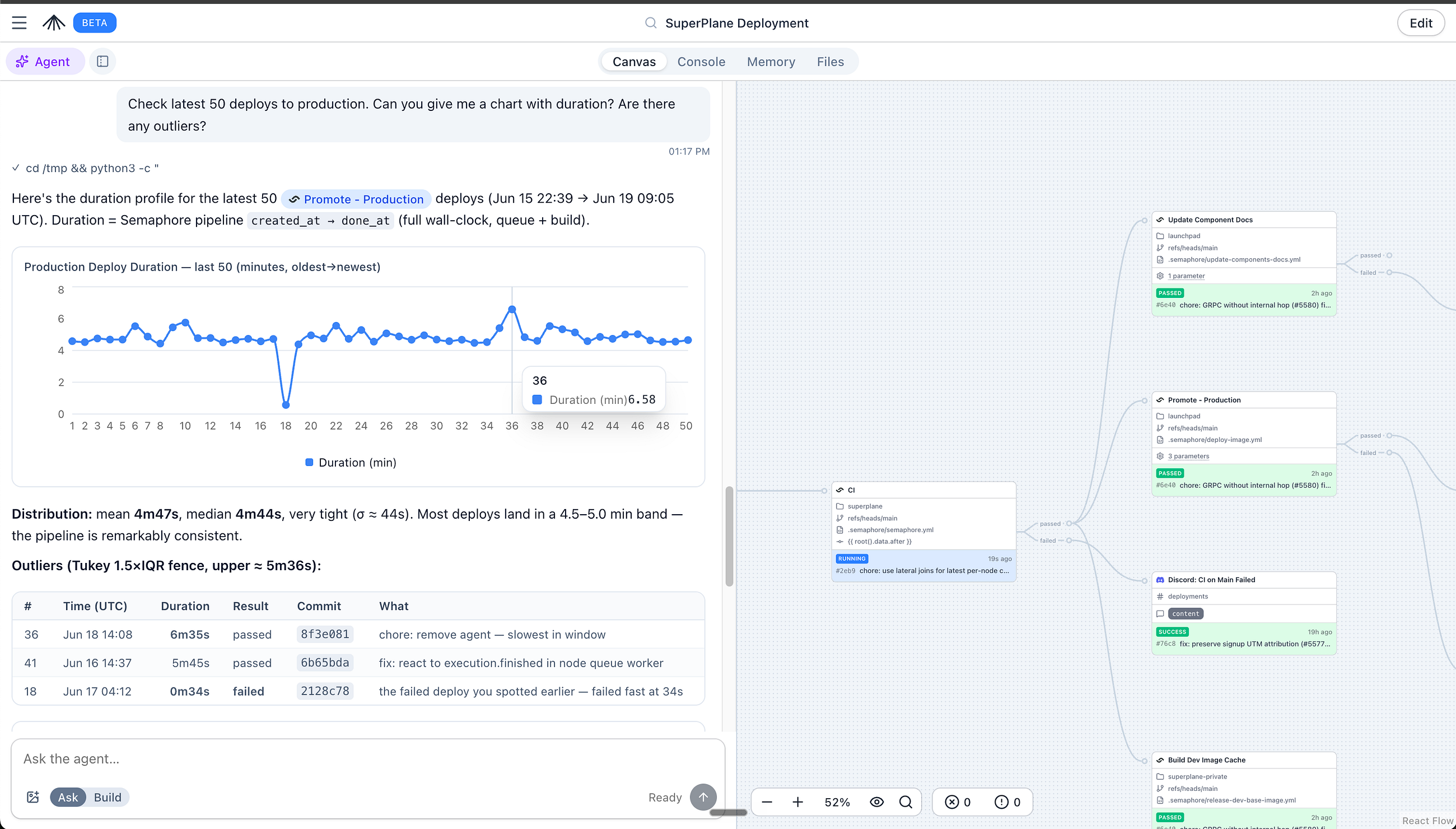The width and height of the screenshot is (1456, 829).
Task: Select the Update Component Docs node title
Action: coord(1210,220)
